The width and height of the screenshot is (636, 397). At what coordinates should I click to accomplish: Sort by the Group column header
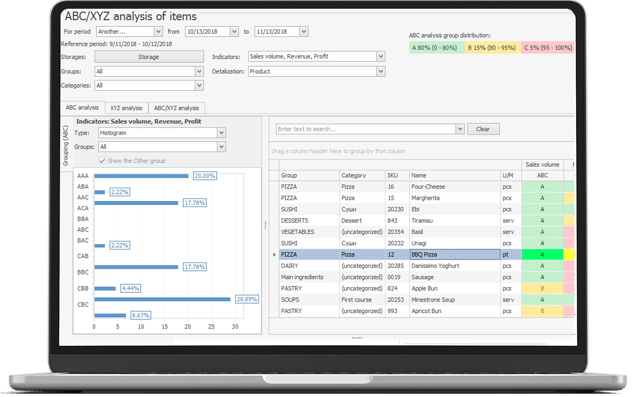click(x=309, y=176)
